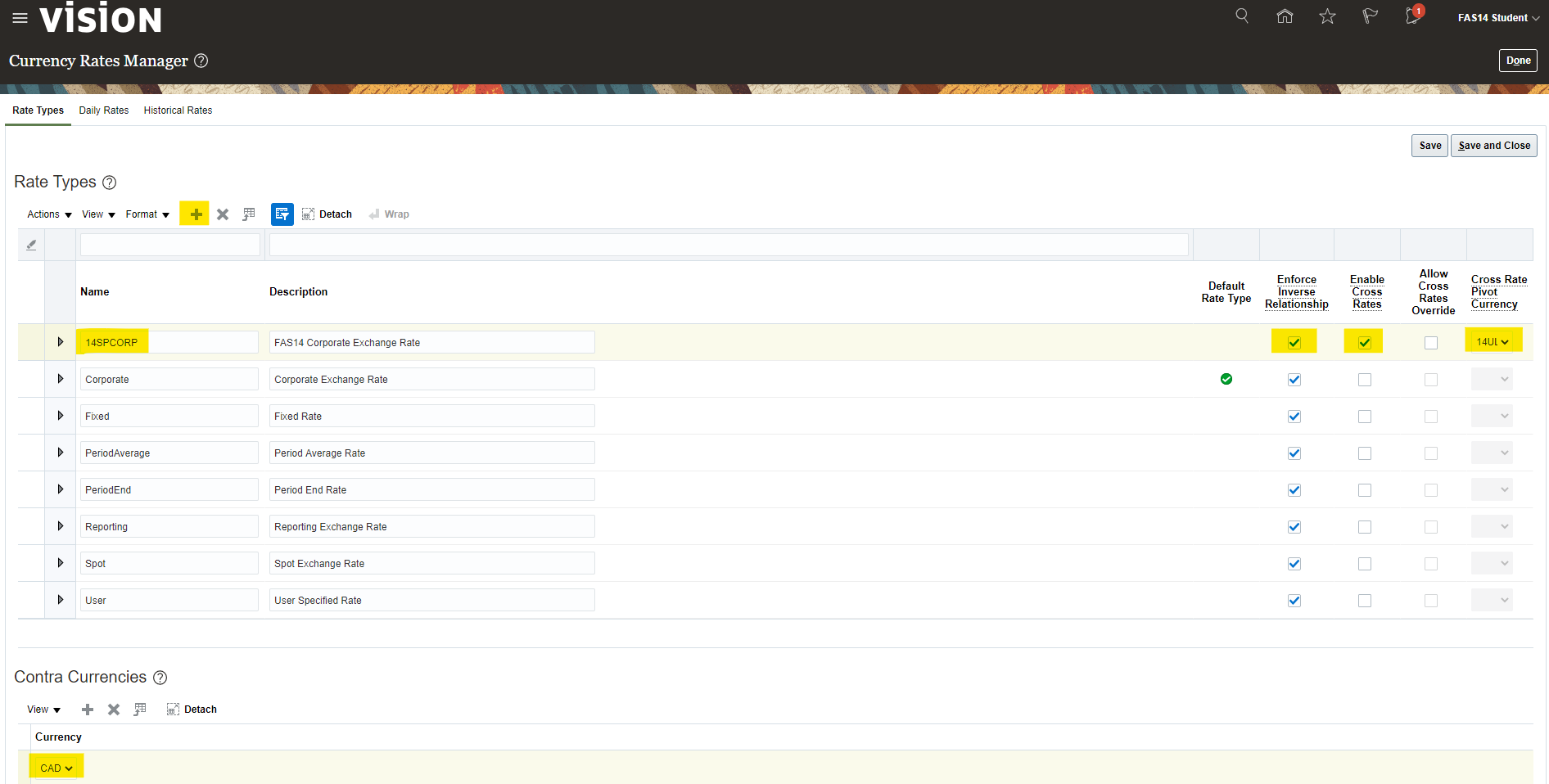Viewport: 1549px width, 784px height.
Task: Click the help icon beside Rate Types heading
Action: (x=109, y=182)
